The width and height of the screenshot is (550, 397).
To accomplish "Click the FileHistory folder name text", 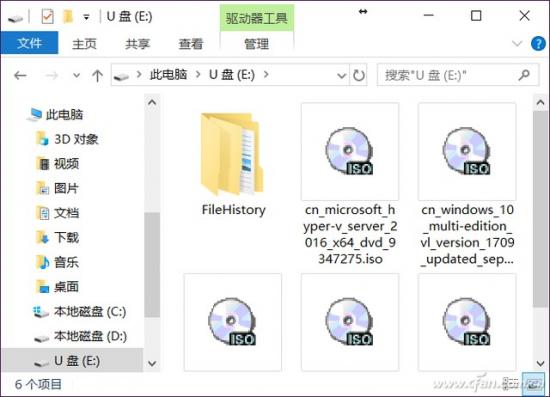I will 234,210.
